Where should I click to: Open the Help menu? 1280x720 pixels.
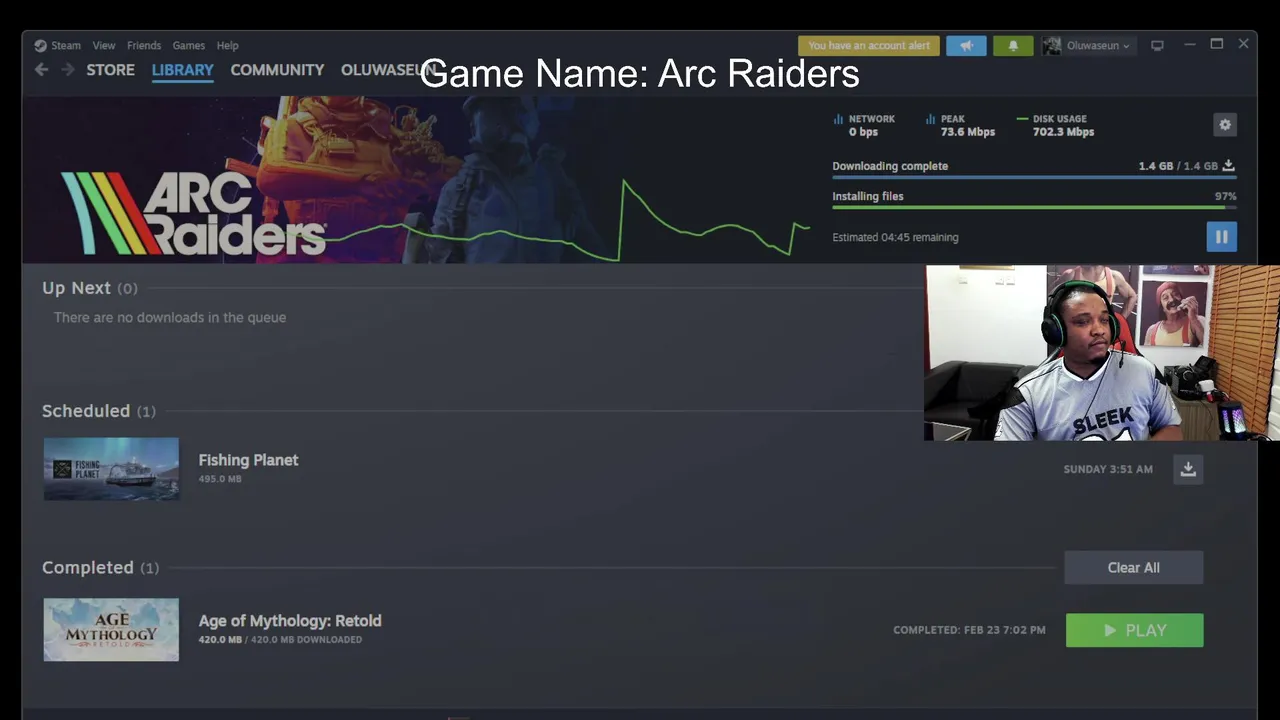(x=228, y=45)
